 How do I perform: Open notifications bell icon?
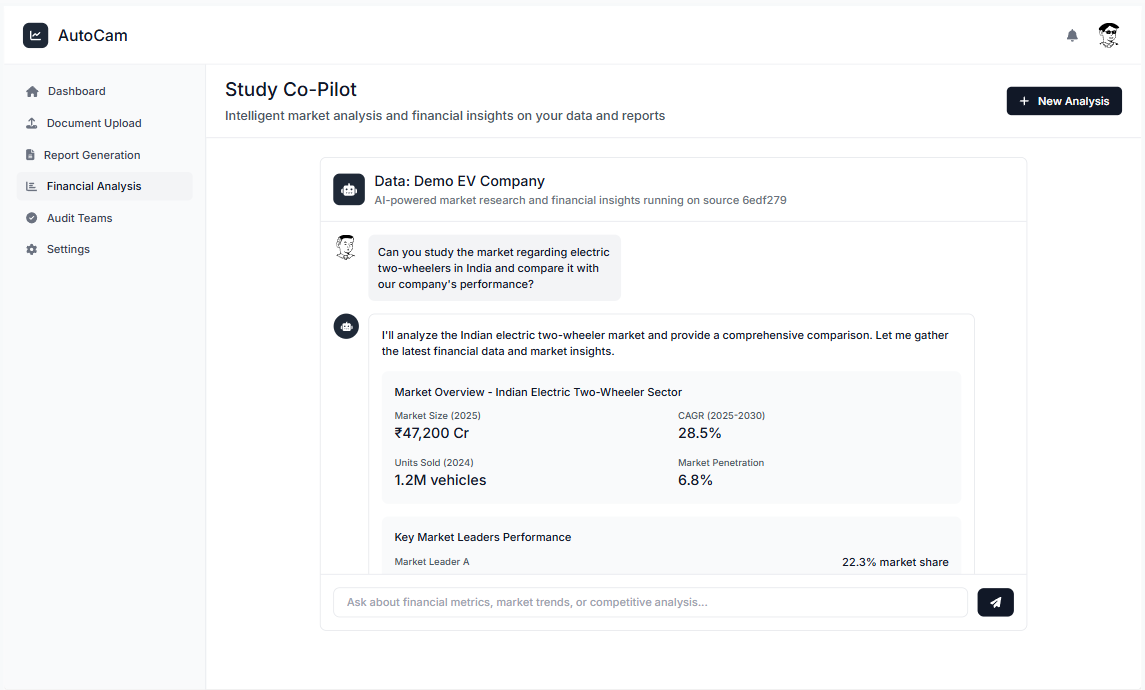pos(1072,36)
